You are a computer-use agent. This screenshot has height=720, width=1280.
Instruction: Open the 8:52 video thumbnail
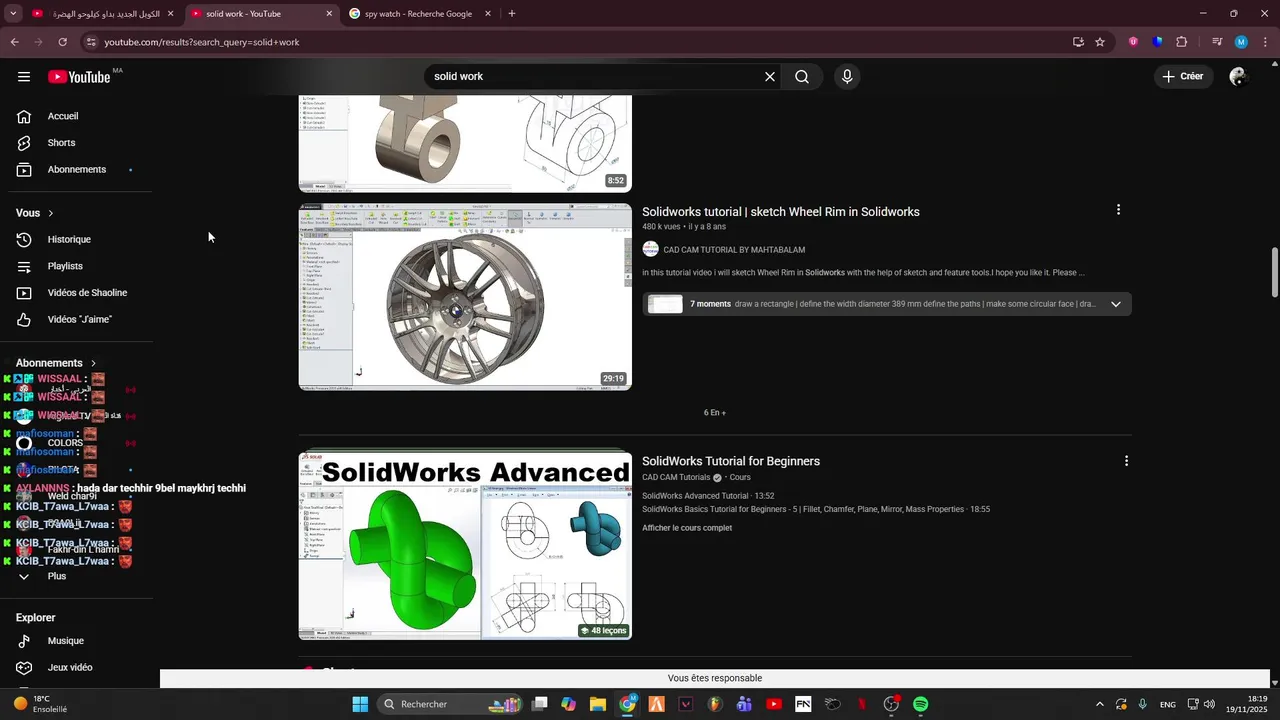point(465,143)
